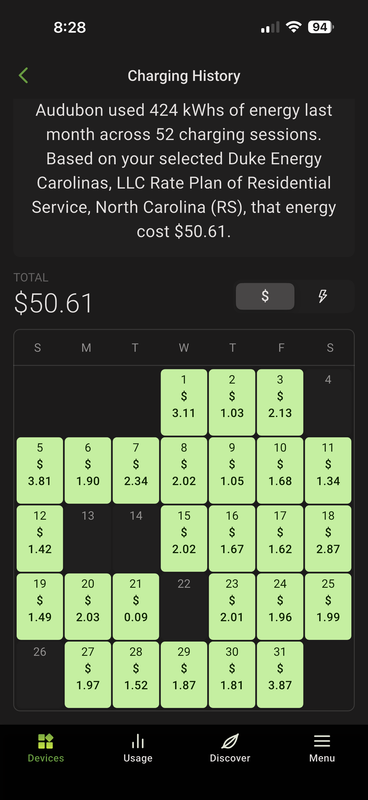Open the Usage bar chart tab
This screenshot has width=368, height=800.
tap(138, 748)
